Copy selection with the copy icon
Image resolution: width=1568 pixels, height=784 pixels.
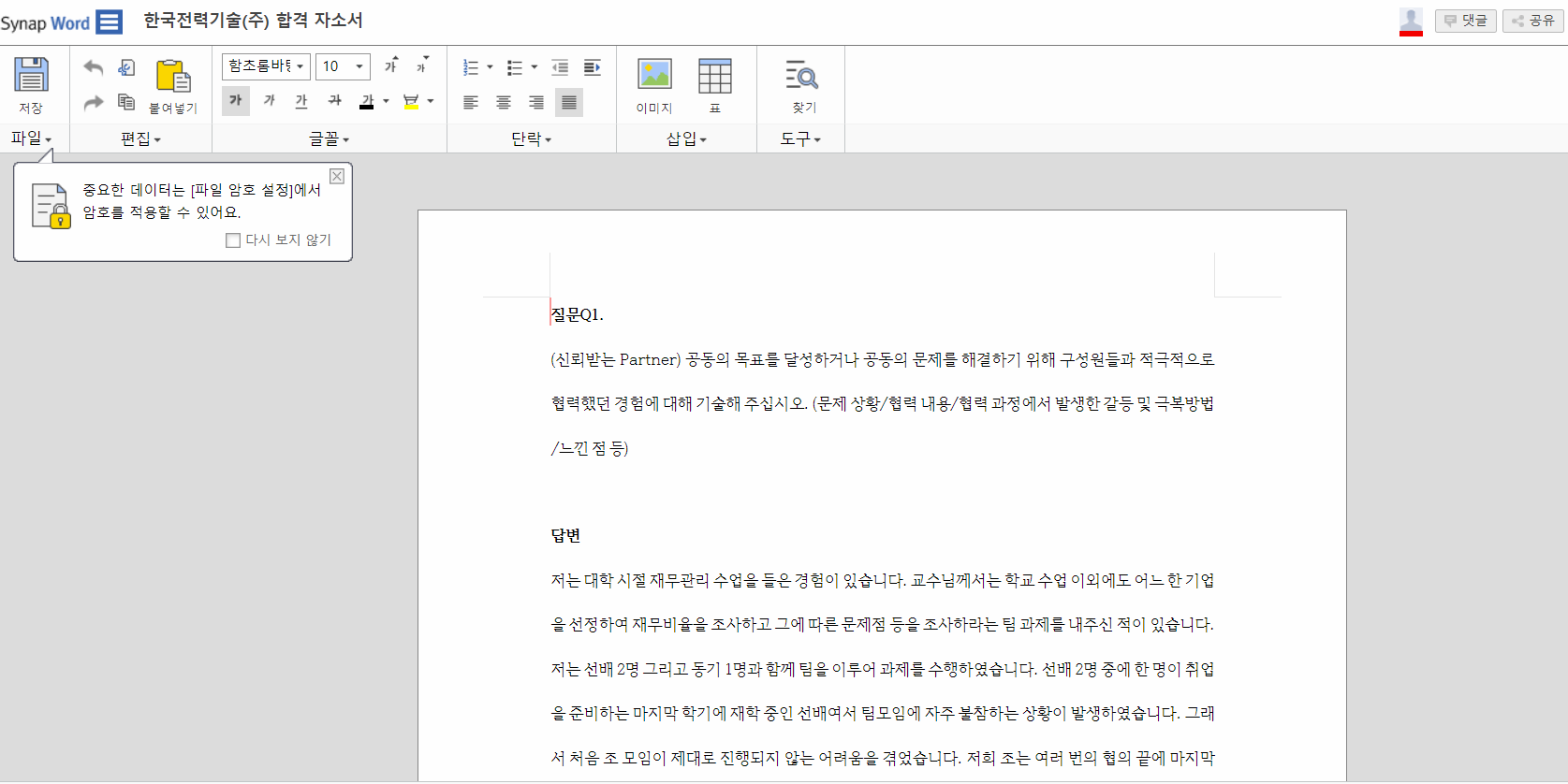(x=126, y=102)
